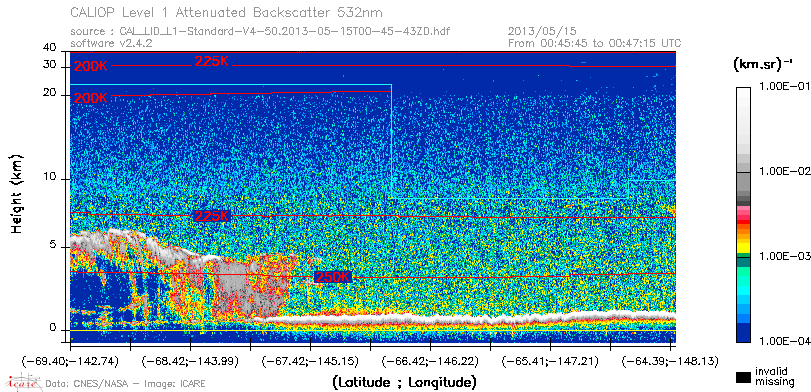Click the date '2013/05/15'
The height and width of the screenshot is (392, 811).
click(x=543, y=32)
